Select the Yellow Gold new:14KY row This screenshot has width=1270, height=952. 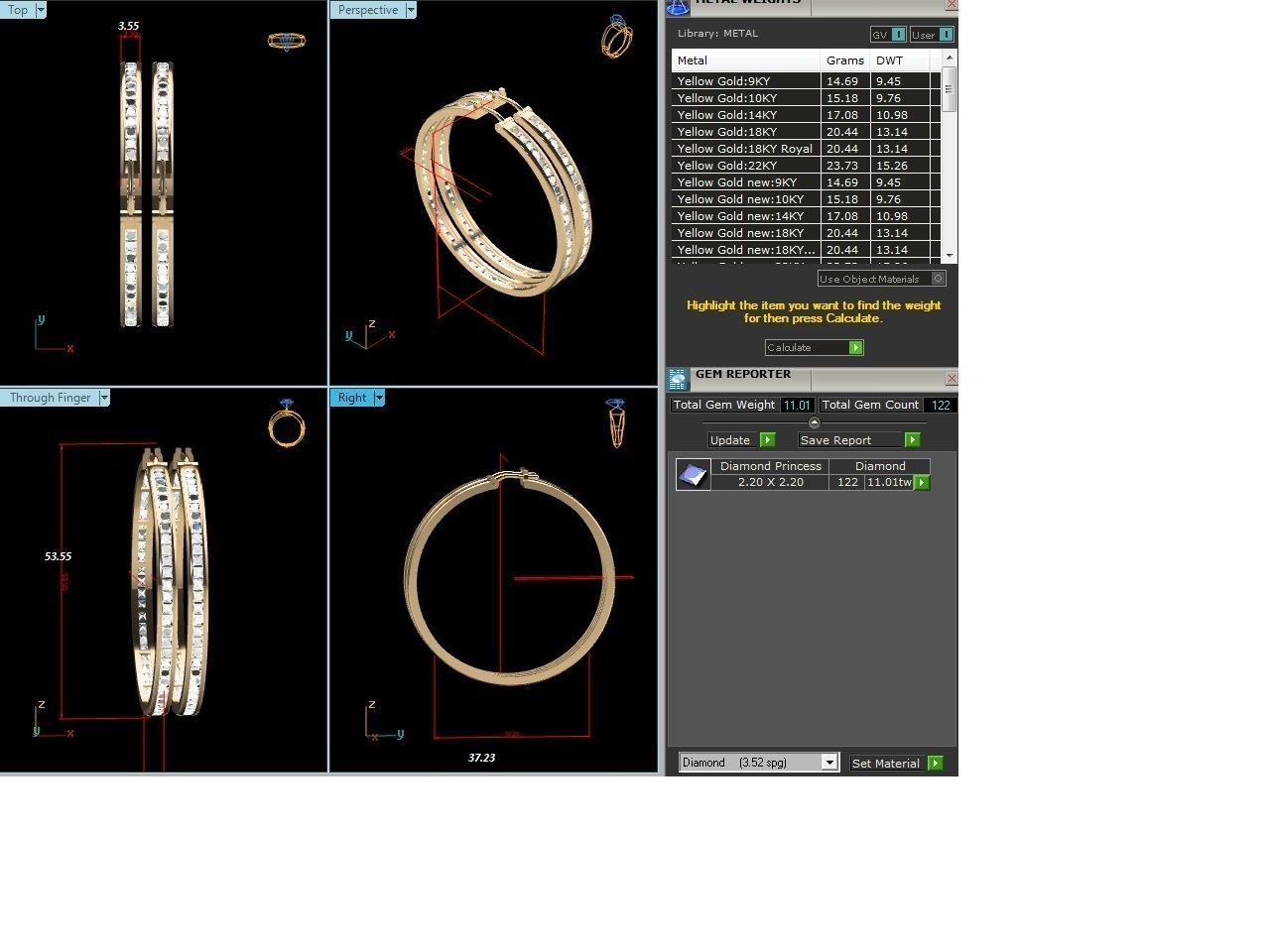tap(806, 216)
